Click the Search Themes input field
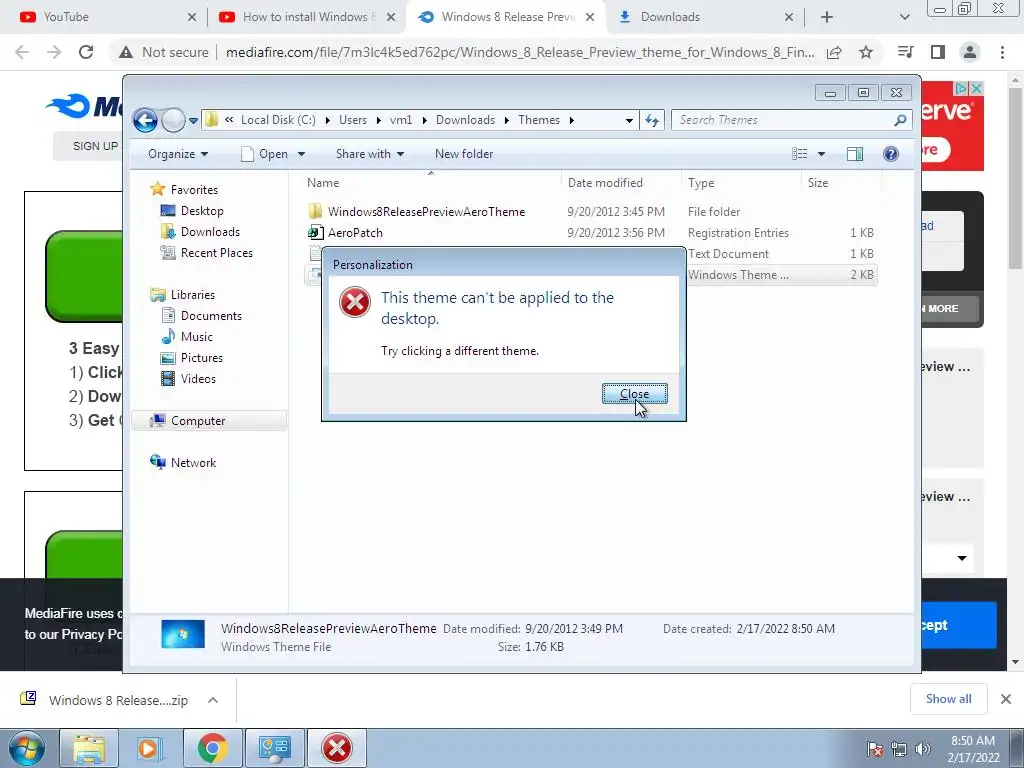This screenshot has height=768, width=1024. click(x=784, y=120)
